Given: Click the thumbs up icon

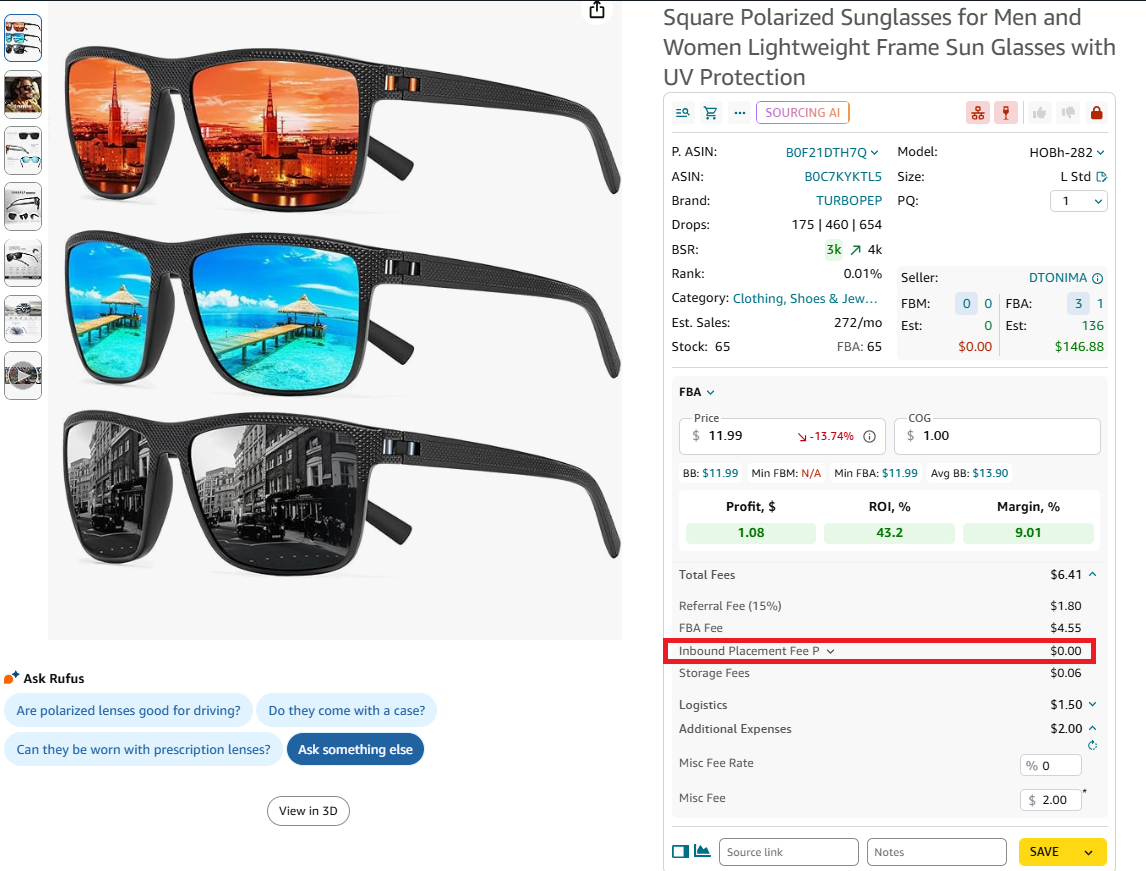Looking at the screenshot, I should pos(1040,113).
